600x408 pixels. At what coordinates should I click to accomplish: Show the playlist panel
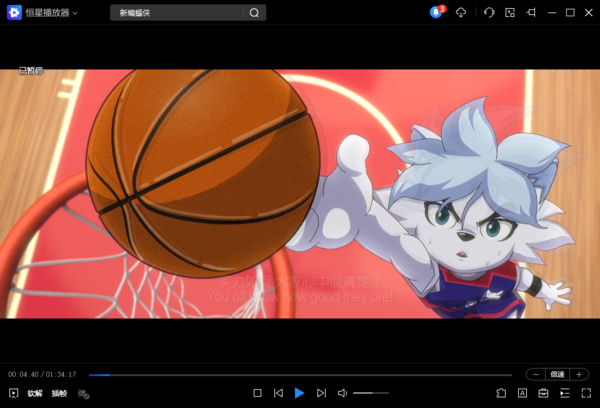coord(565,393)
